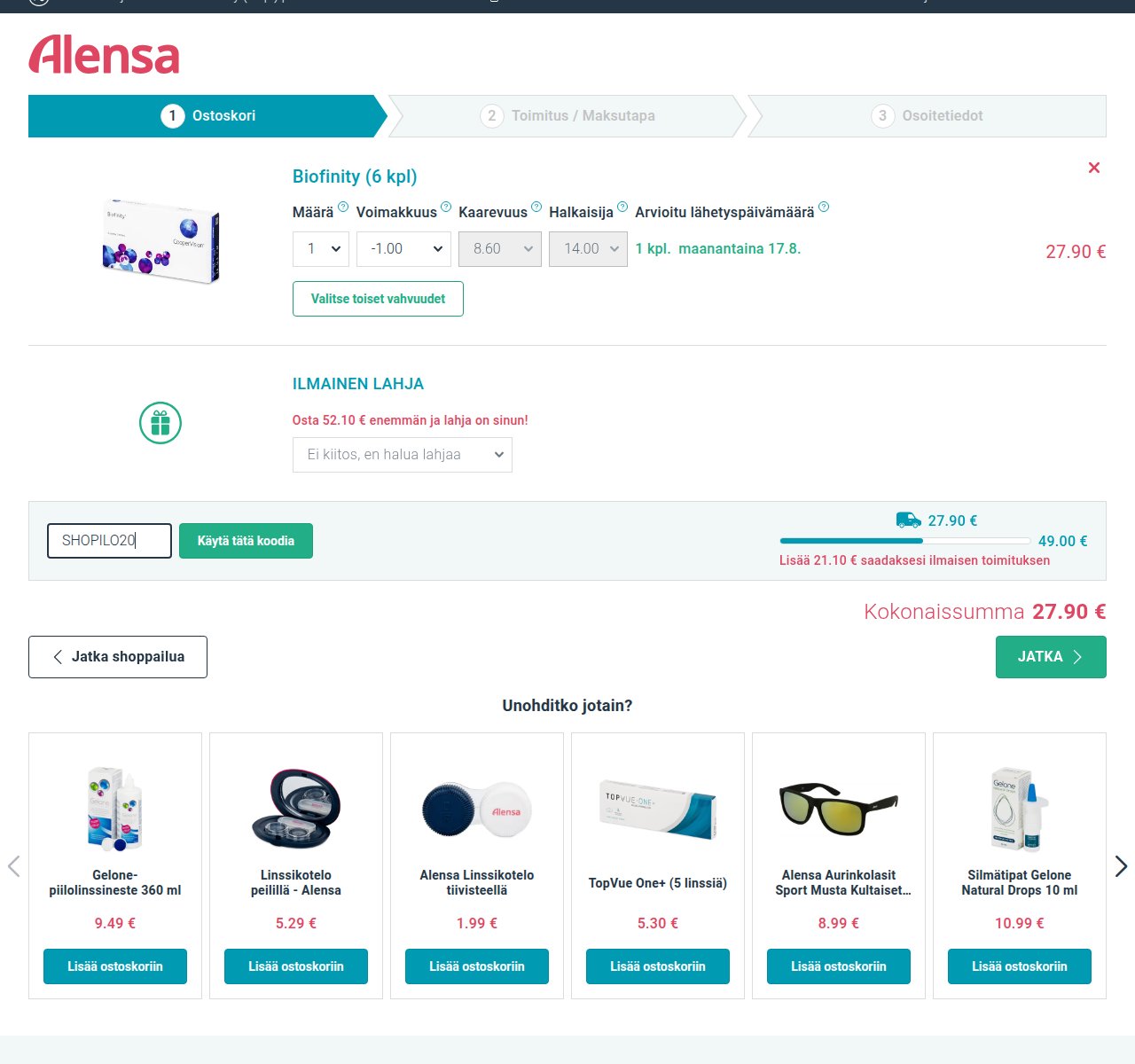Image resolution: width=1135 pixels, height=1064 pixels.
Task: Add TopVue One+ (5 linssiä) to cart
Action: point(658,966)
